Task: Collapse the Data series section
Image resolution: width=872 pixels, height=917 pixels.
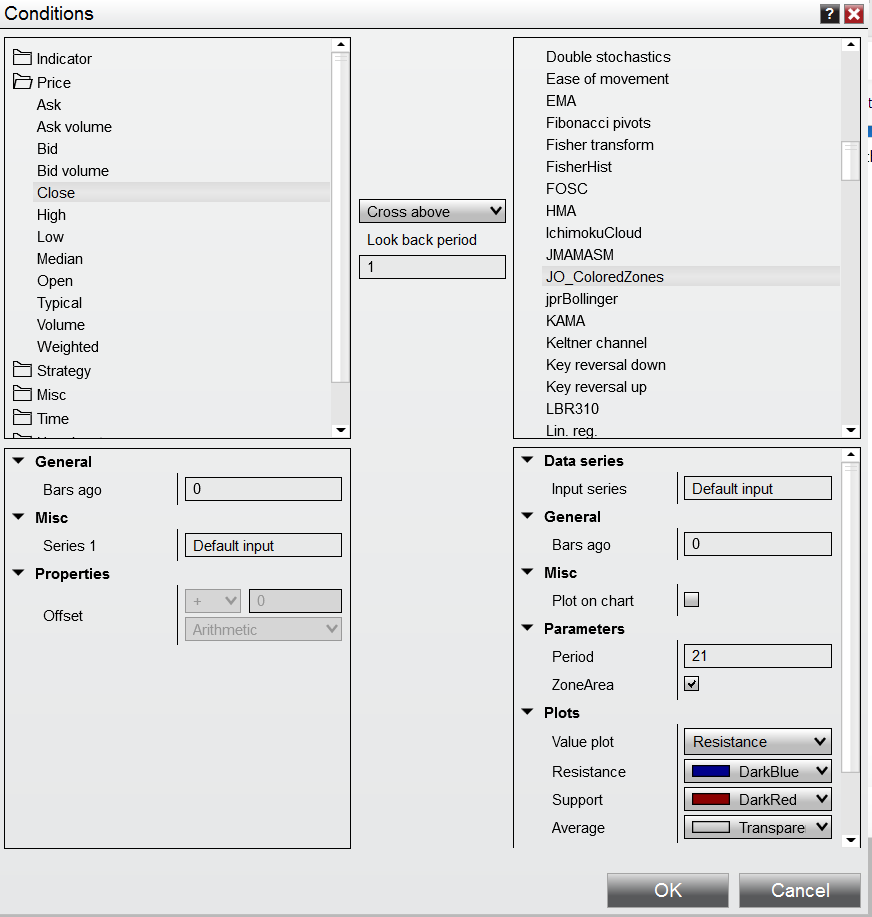Action: click(x=528, y=460)
